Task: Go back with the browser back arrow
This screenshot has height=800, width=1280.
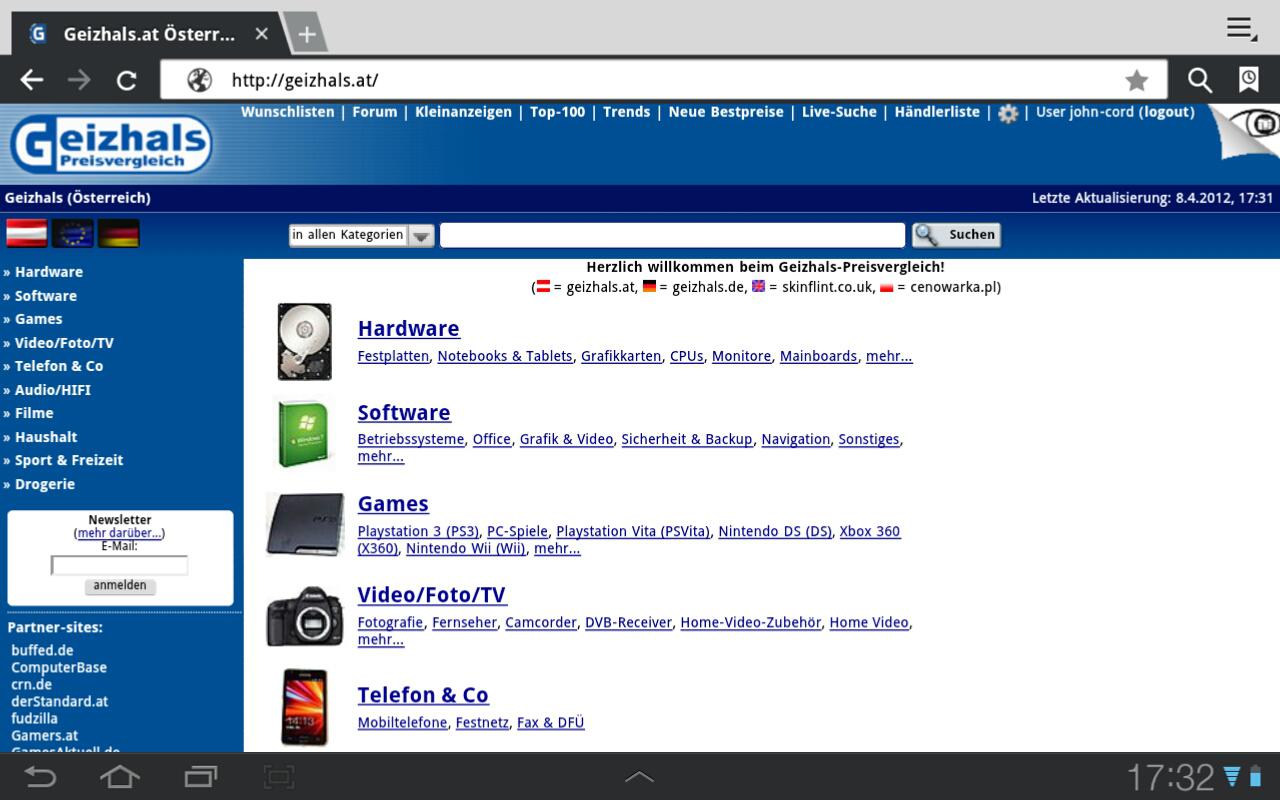Action: pyautogui.click(x=32, y=80)
